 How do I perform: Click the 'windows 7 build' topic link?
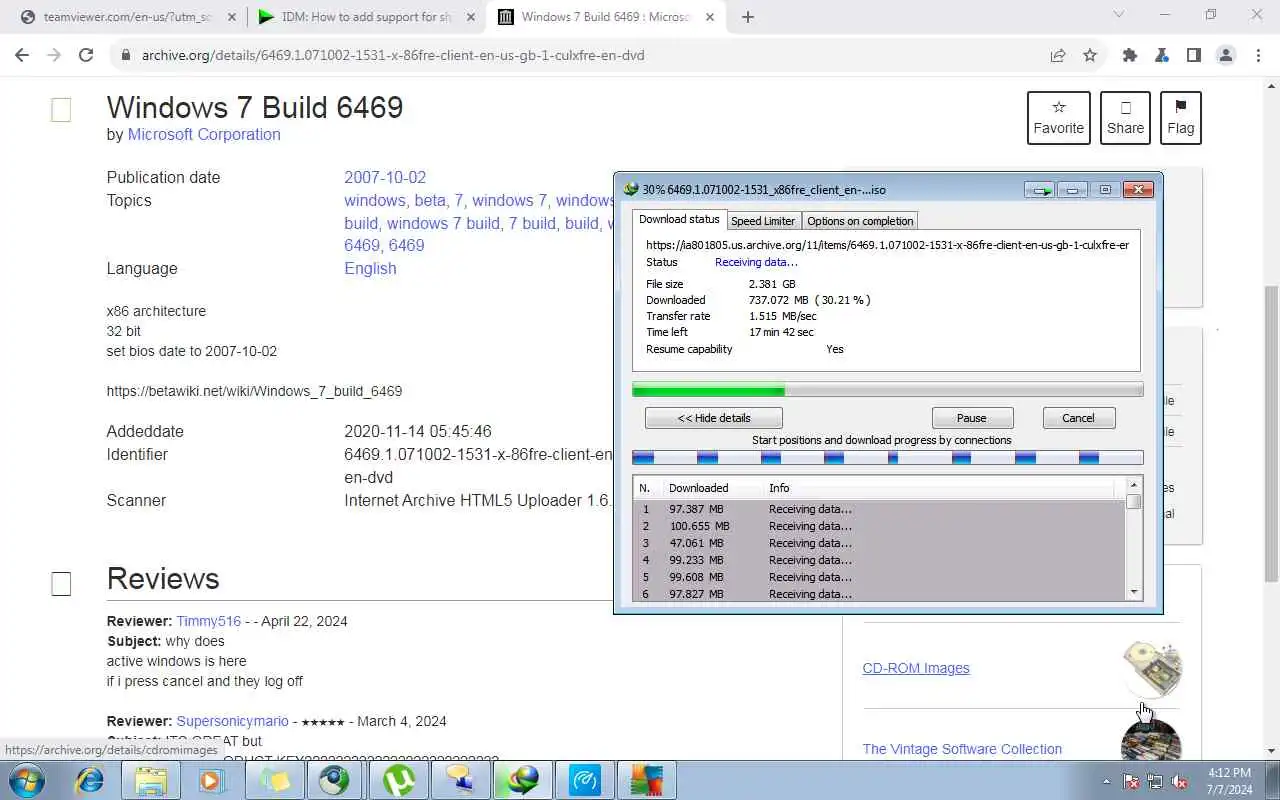coord(442,223)
